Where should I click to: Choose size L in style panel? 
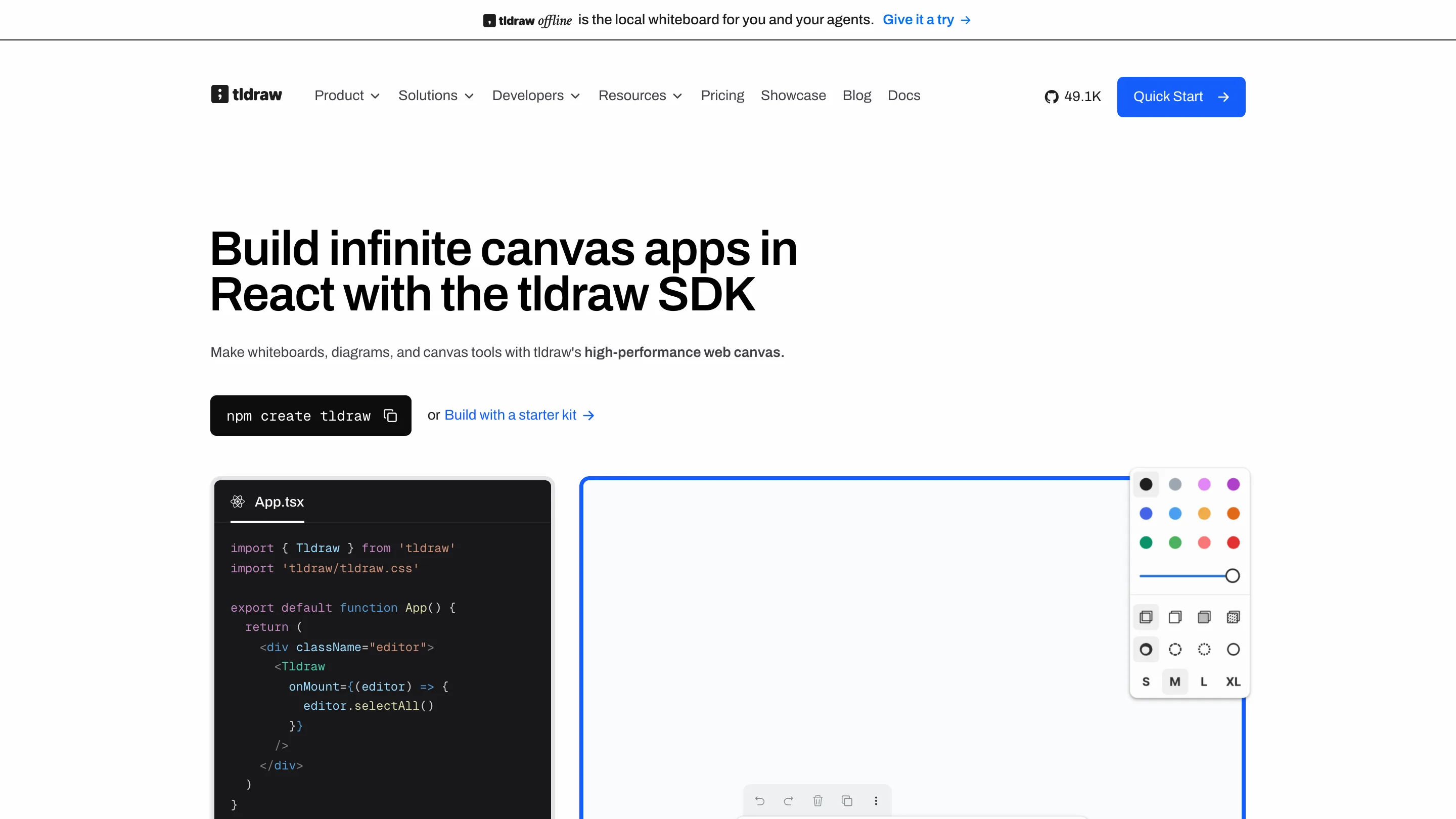point(1204,681)
